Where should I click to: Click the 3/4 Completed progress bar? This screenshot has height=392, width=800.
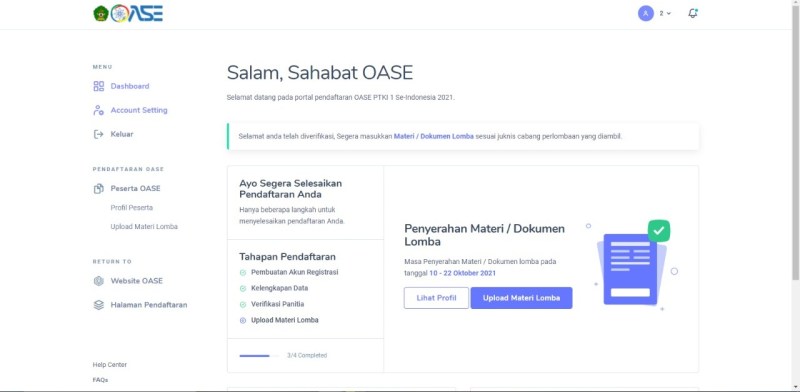pos(259,356)
